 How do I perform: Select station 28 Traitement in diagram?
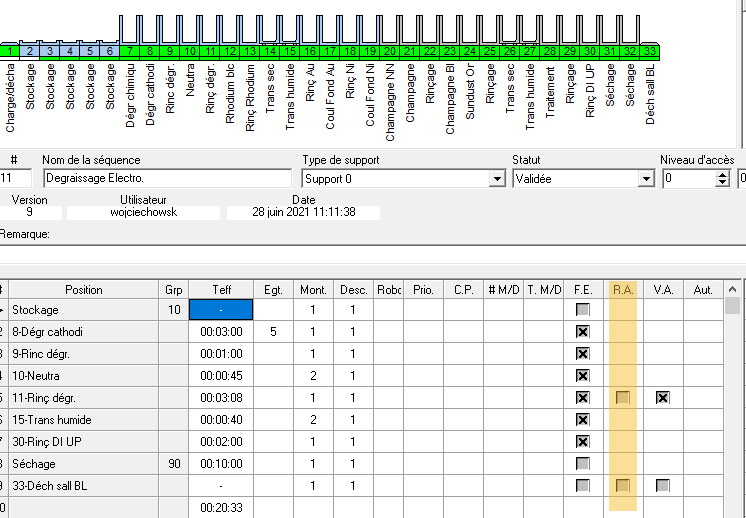coord(550,51)
